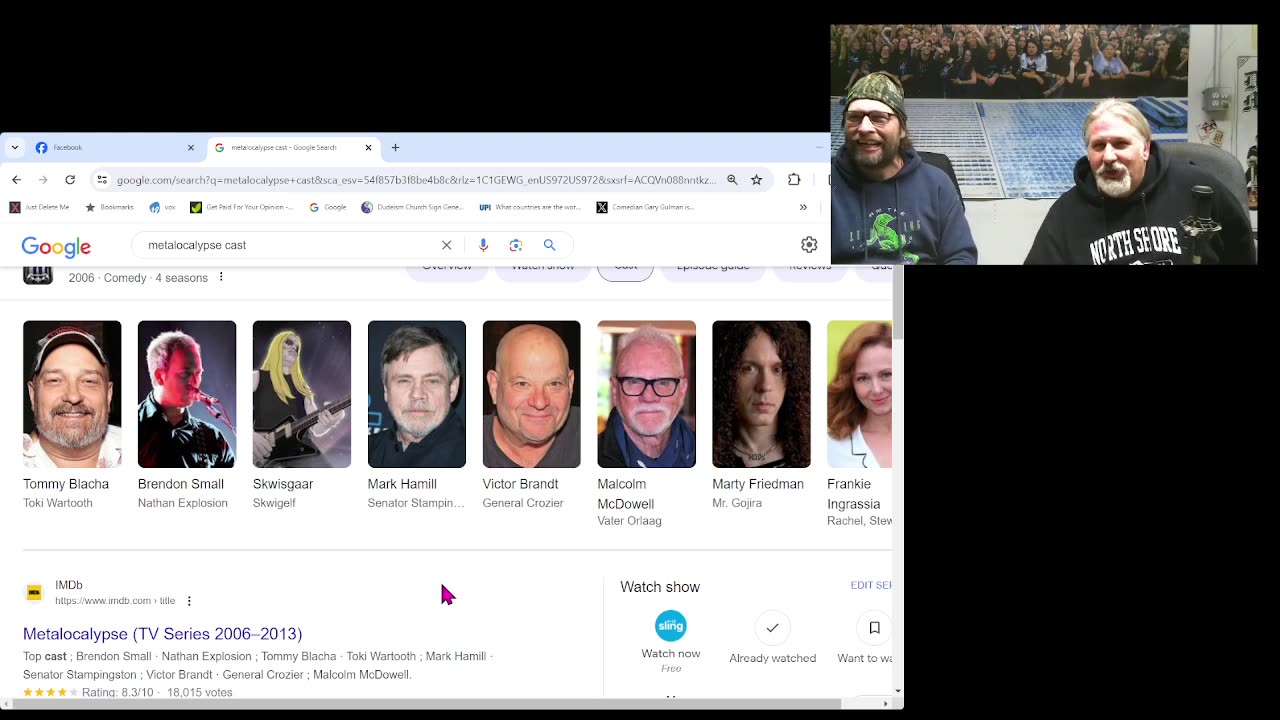1280x720 pixels.
Task: Open EDIT SERVICES link in Watch show
Action: (x=871, y=585)
